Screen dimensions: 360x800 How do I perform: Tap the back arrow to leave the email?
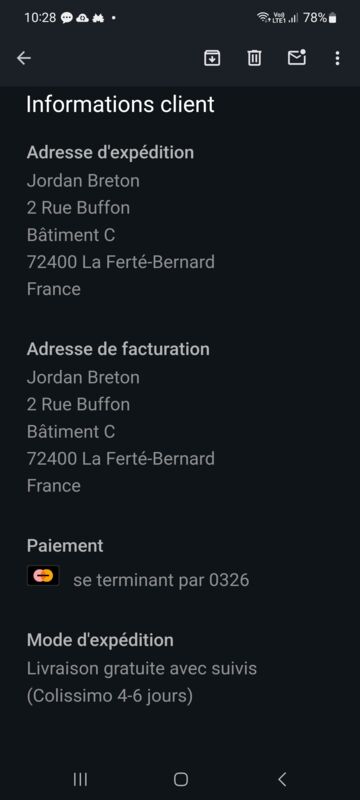pyautogui.click(x=24, y=58)
